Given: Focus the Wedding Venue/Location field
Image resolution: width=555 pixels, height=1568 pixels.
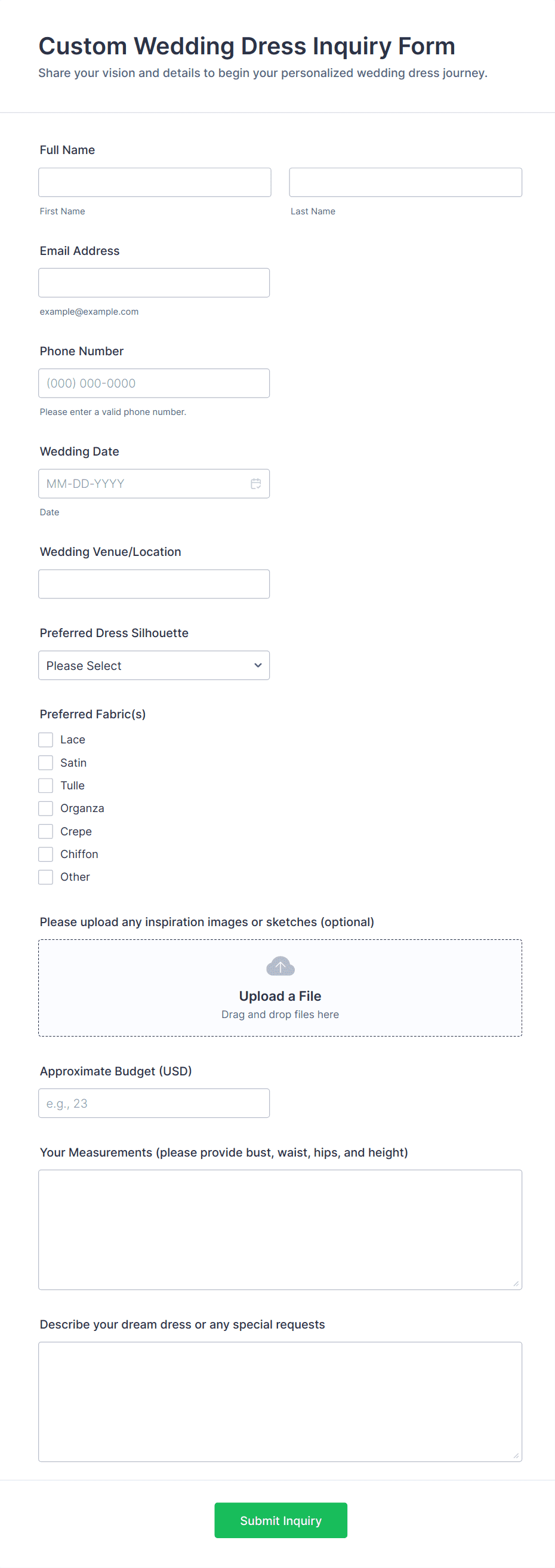Looking at the screenshot, I should 154,585.
